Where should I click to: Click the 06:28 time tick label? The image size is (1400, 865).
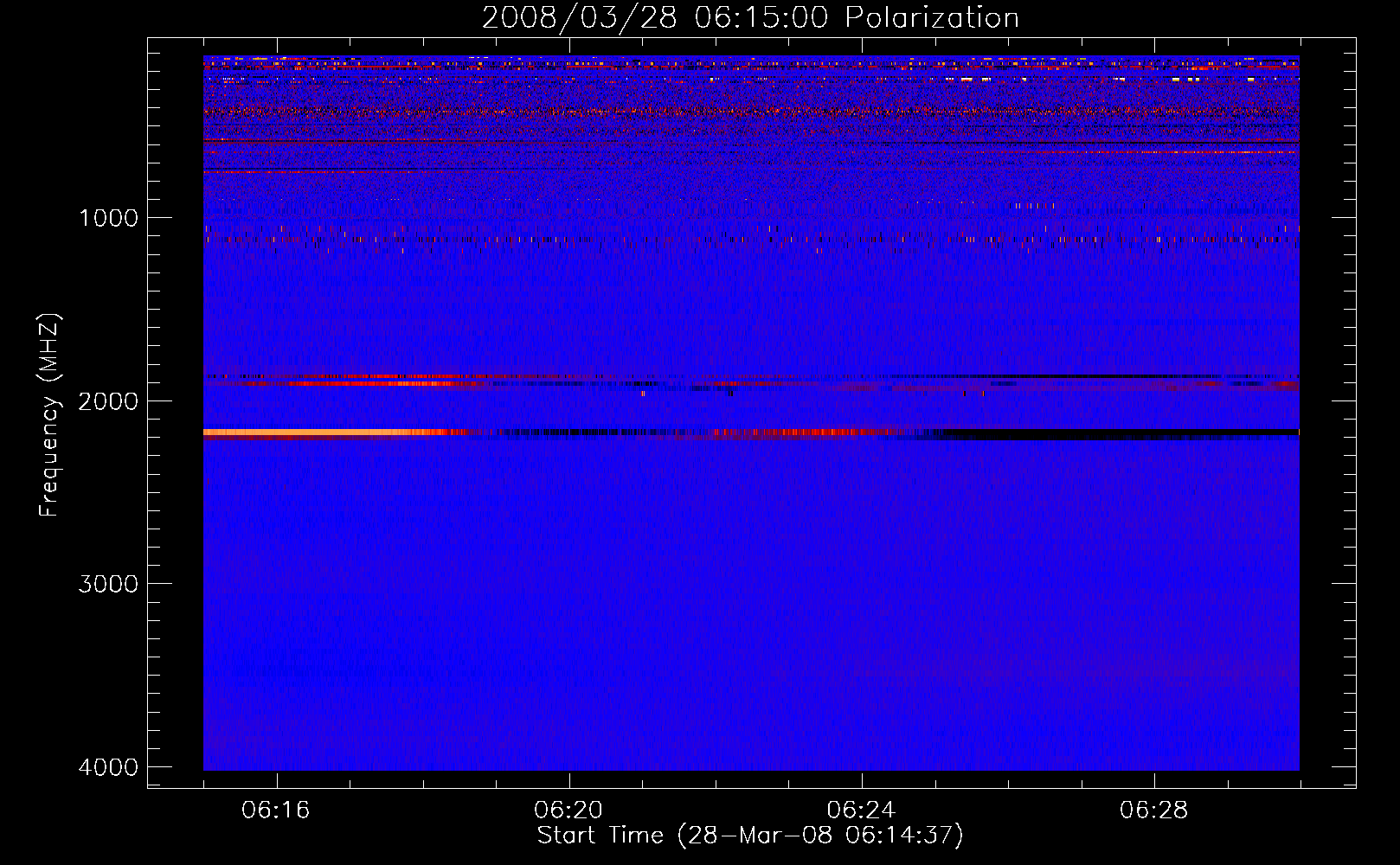(x=1153, y=810)
